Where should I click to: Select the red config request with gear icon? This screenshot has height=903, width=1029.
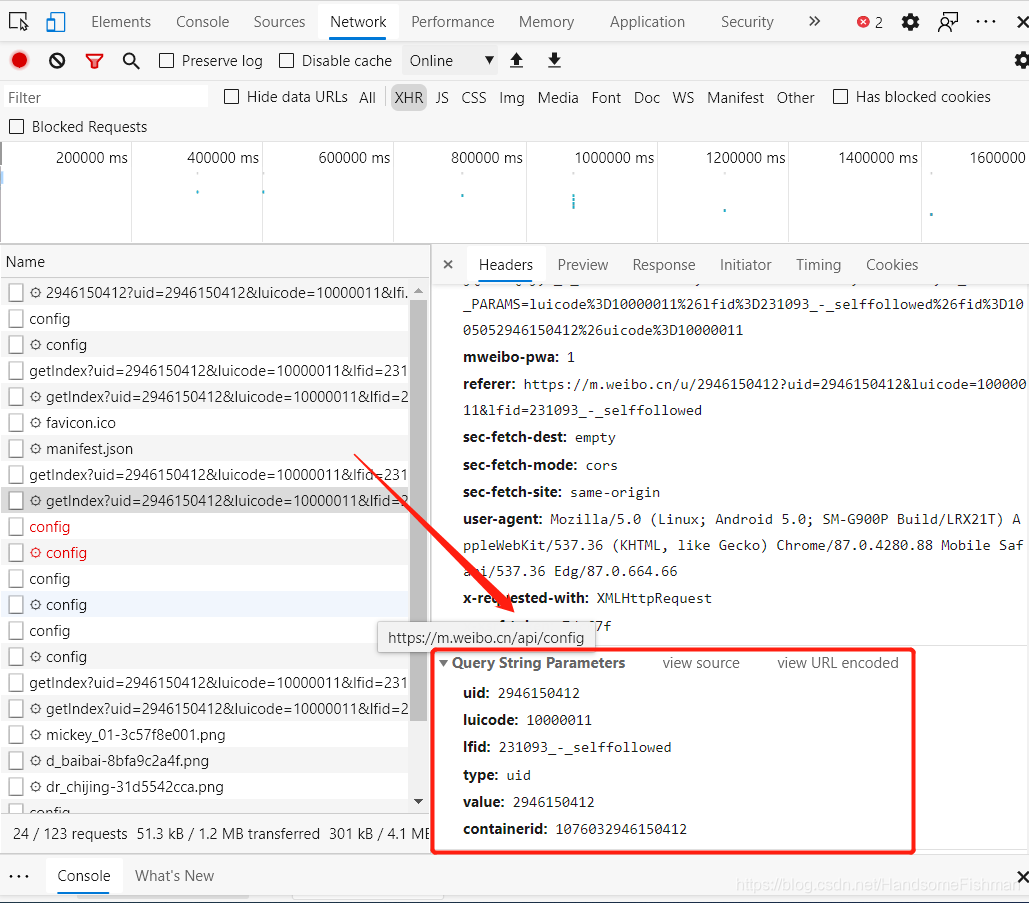click(205, 553)
